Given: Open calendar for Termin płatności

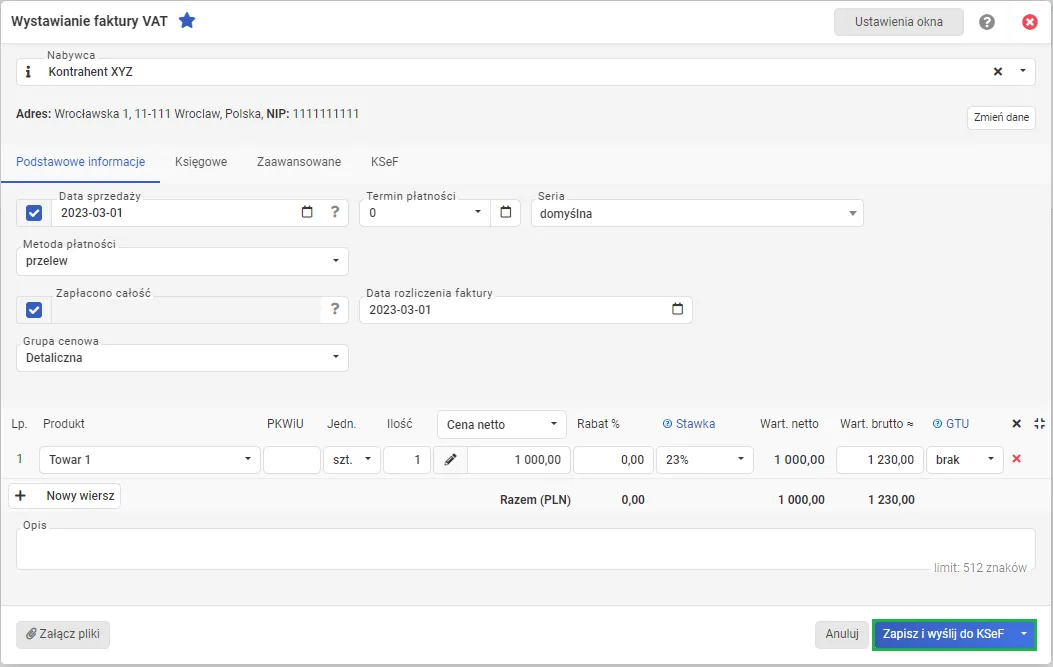Looking at the screenshot, I should [505, 212].
